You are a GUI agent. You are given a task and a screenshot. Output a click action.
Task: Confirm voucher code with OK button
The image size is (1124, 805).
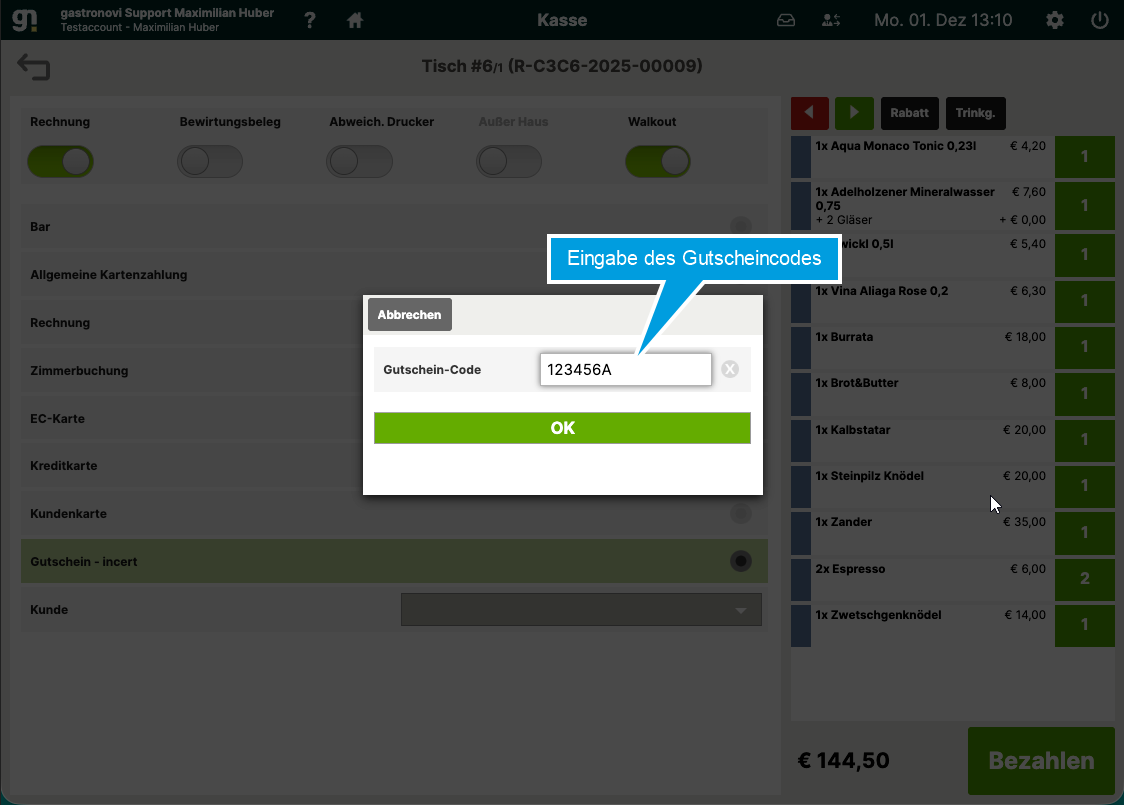(x=562, y=428)
